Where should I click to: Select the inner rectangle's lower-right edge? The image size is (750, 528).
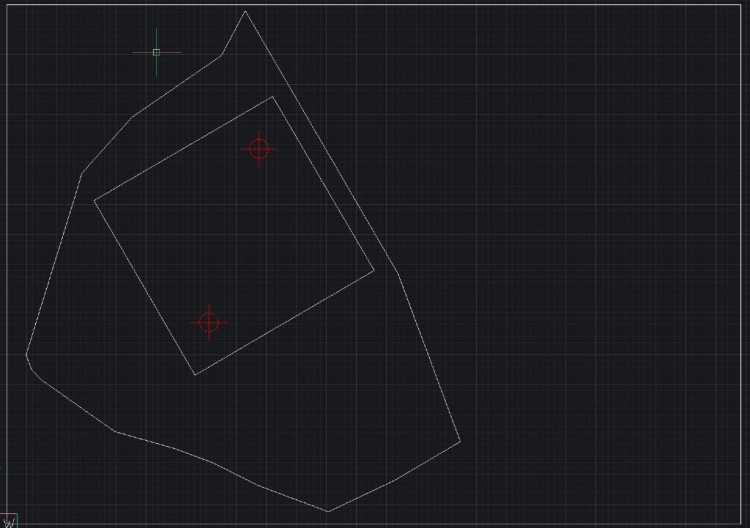(x=284, y=323)
